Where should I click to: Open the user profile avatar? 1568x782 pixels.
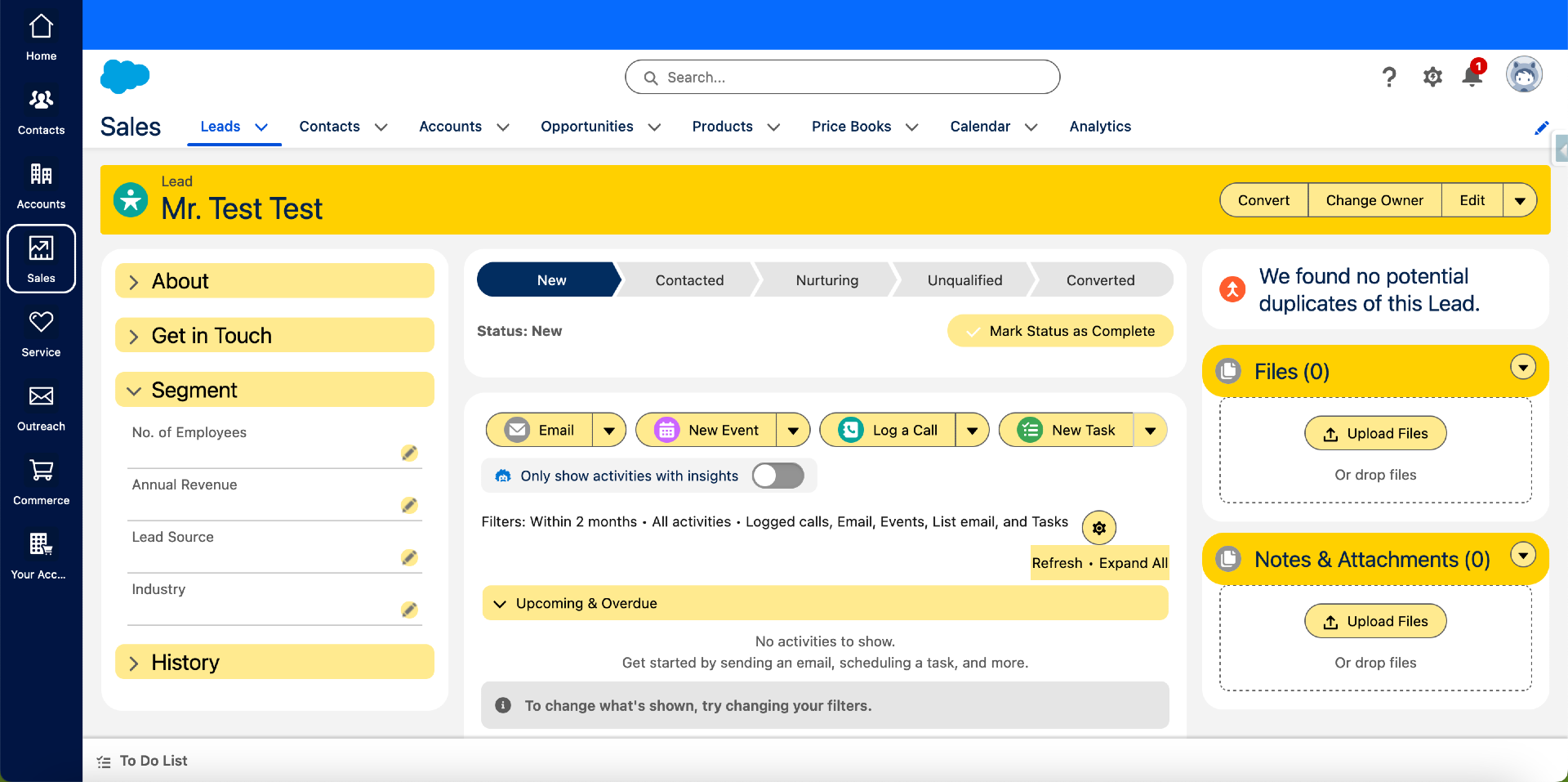(1524, 75)
